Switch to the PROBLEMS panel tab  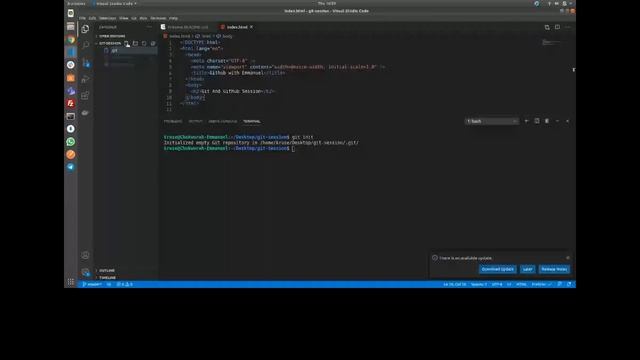coord(173,121)
